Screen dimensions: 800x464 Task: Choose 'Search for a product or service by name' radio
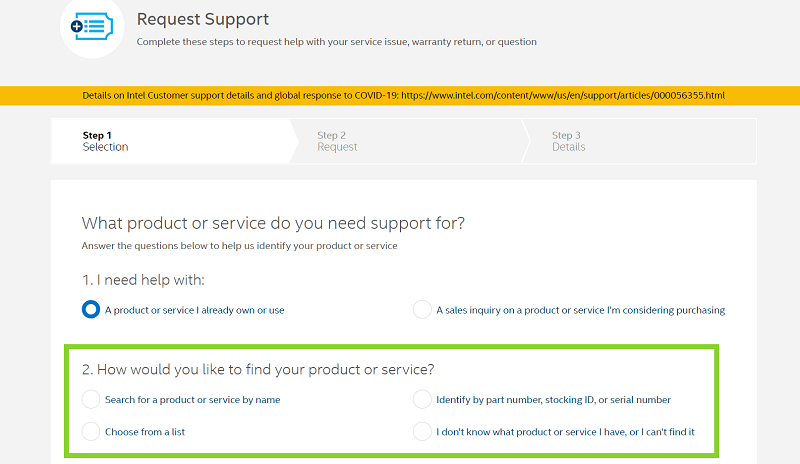point(91,400)
